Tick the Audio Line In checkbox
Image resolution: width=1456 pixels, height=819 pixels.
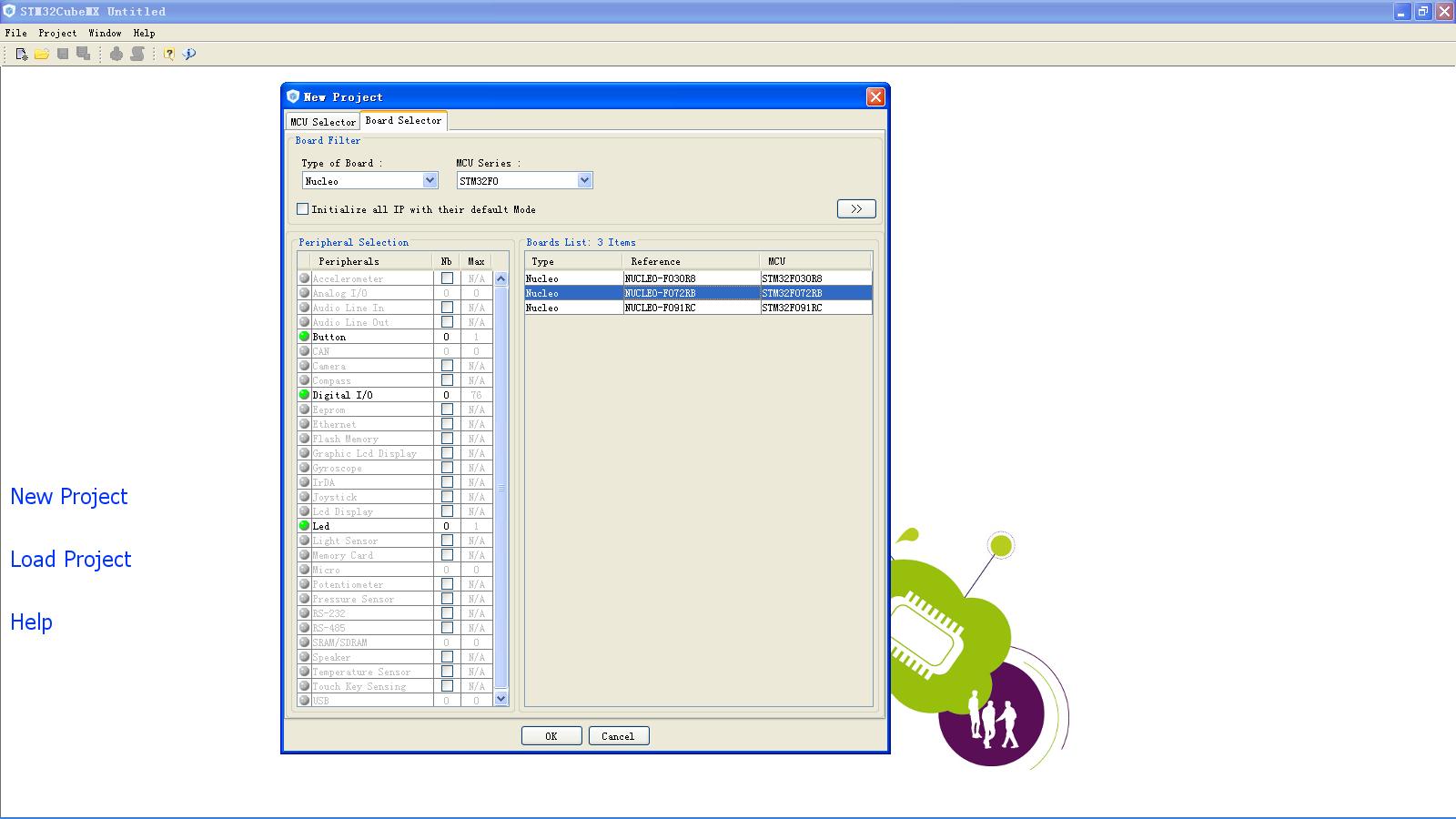click(x=447, y=308)
